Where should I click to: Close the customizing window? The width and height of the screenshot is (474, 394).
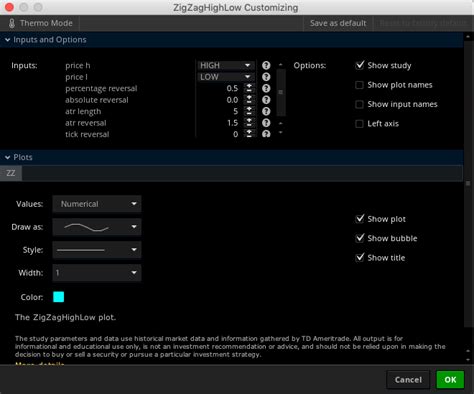point(9,7)
